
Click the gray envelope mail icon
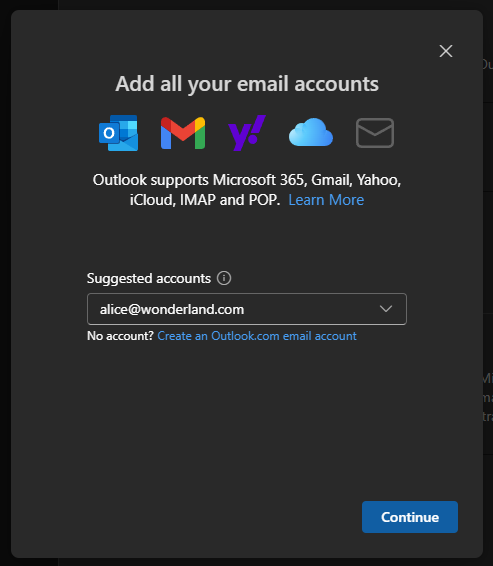[x=375, y=133]
